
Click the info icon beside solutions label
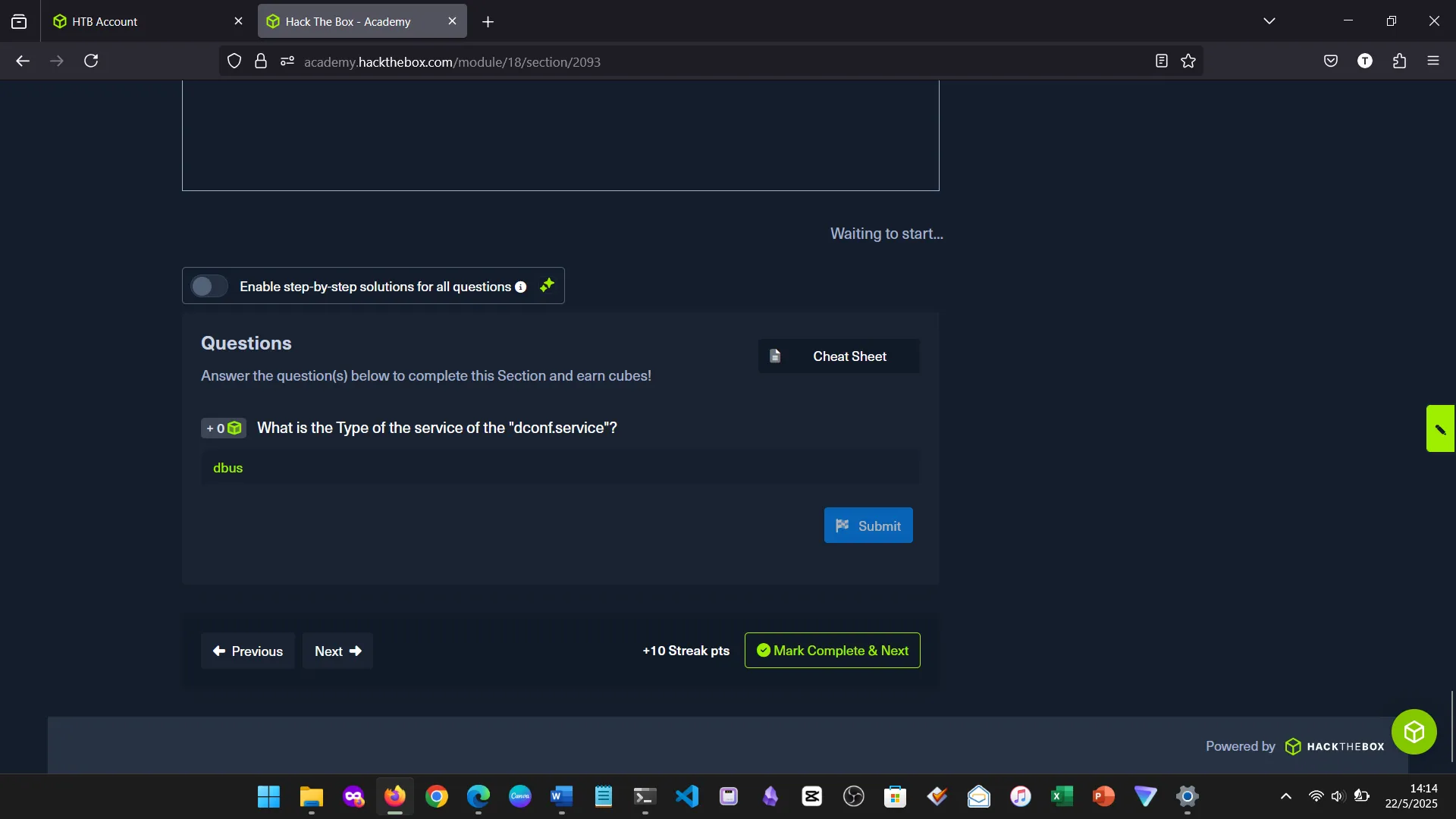point(521,287)
